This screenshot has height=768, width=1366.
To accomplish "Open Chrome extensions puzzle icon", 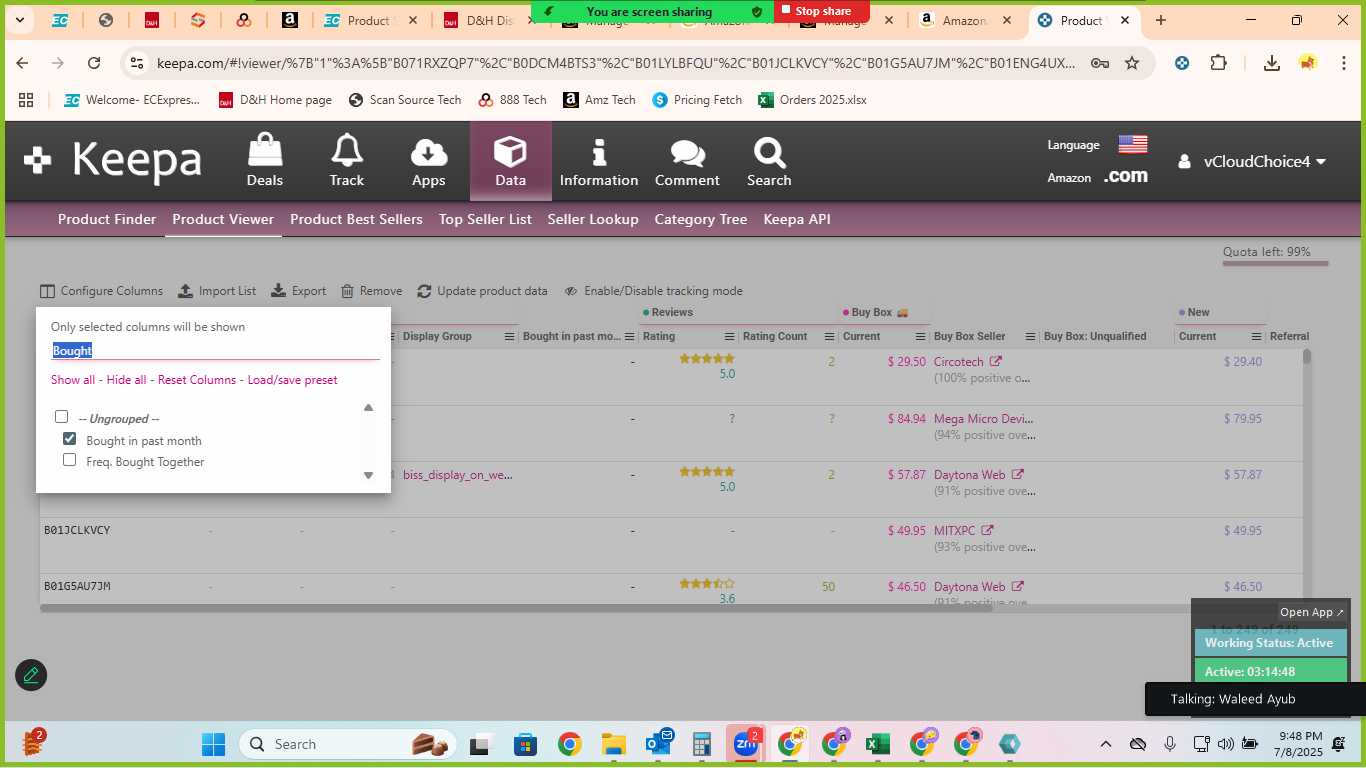I will point(1218,63).
